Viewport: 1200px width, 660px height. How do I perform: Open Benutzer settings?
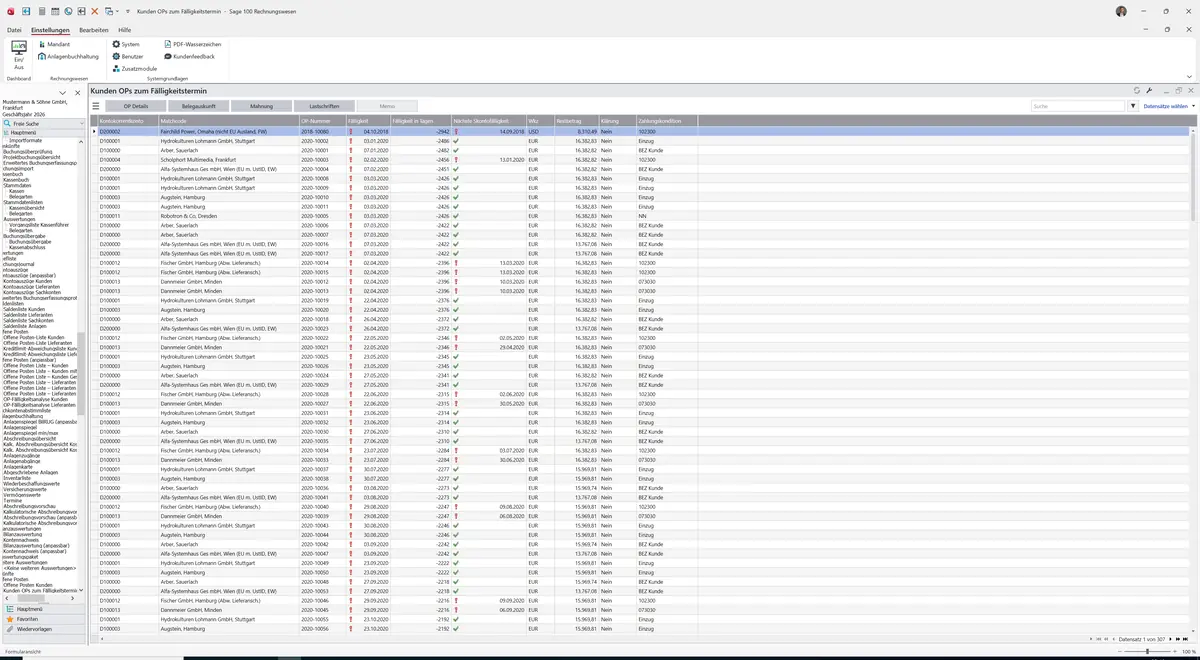[129, 56]
